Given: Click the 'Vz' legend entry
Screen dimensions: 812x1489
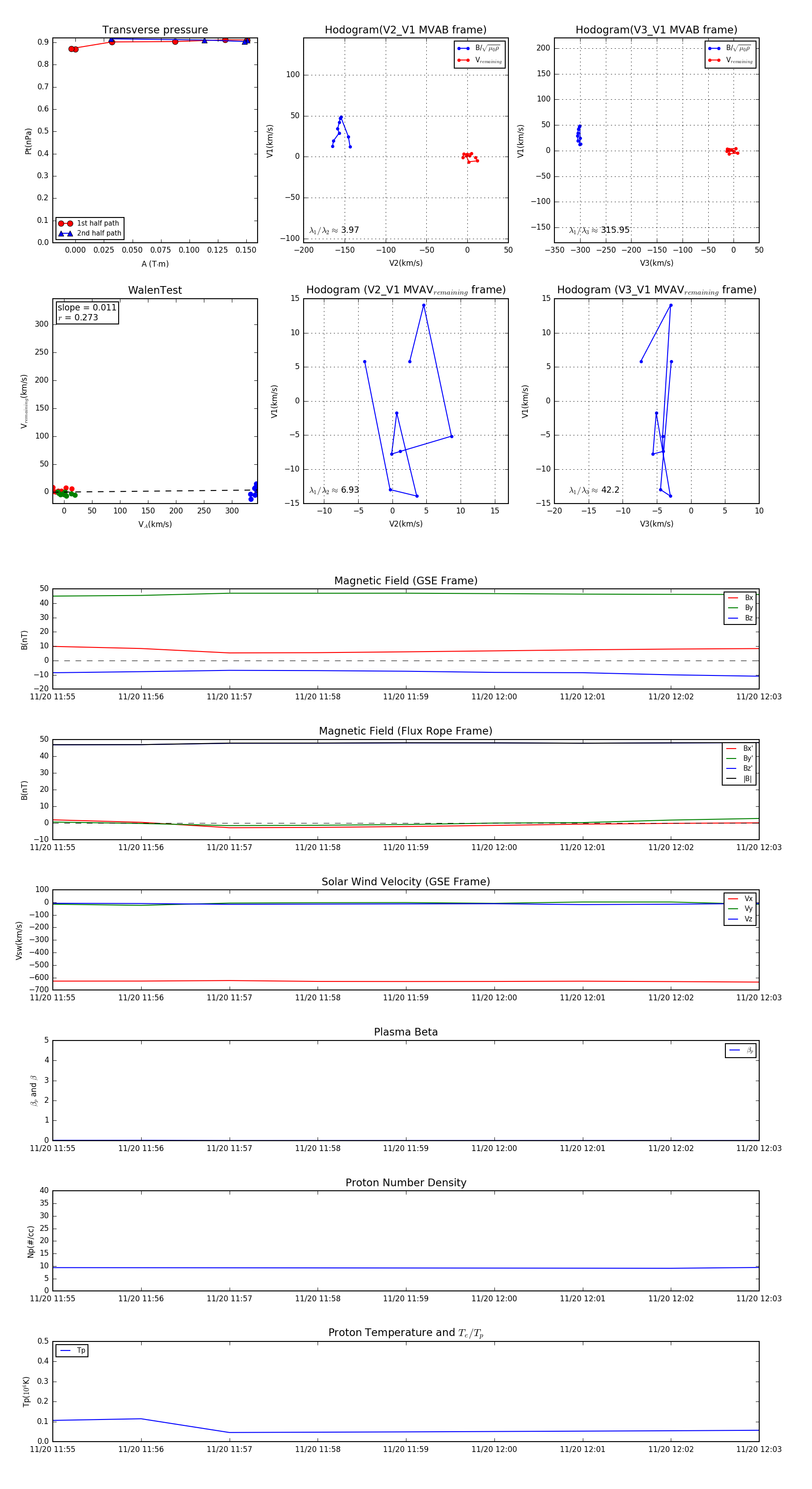Looking at the screenshot, I should coord(740,919).
